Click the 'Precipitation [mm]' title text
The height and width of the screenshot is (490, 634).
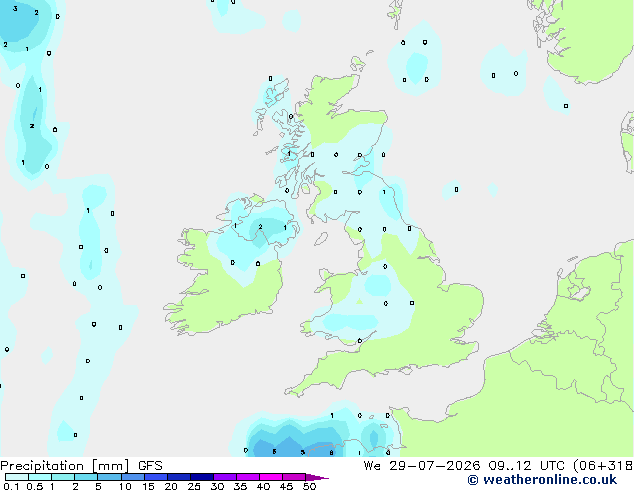tap(65, 466)
